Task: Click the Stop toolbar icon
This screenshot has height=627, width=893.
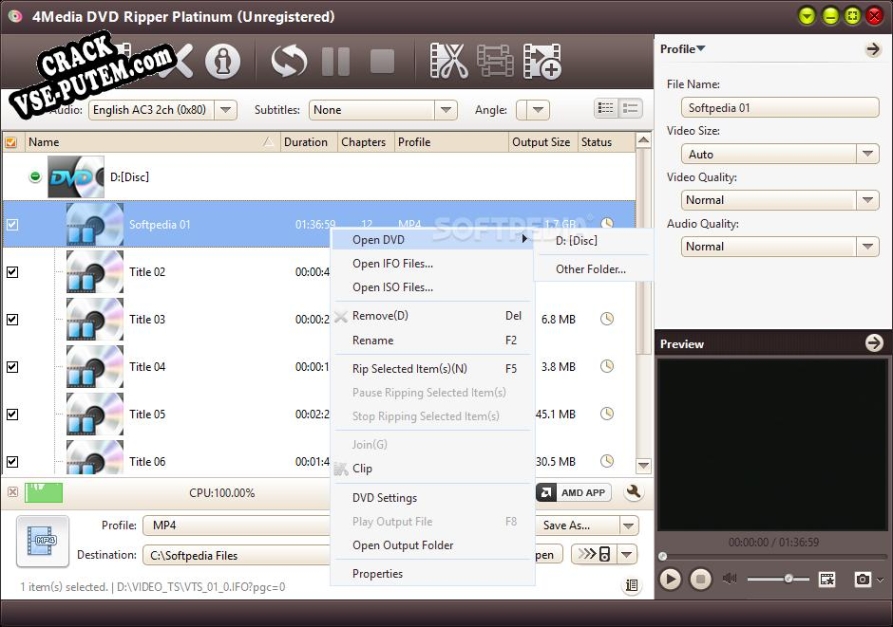Action: point(382,61)
